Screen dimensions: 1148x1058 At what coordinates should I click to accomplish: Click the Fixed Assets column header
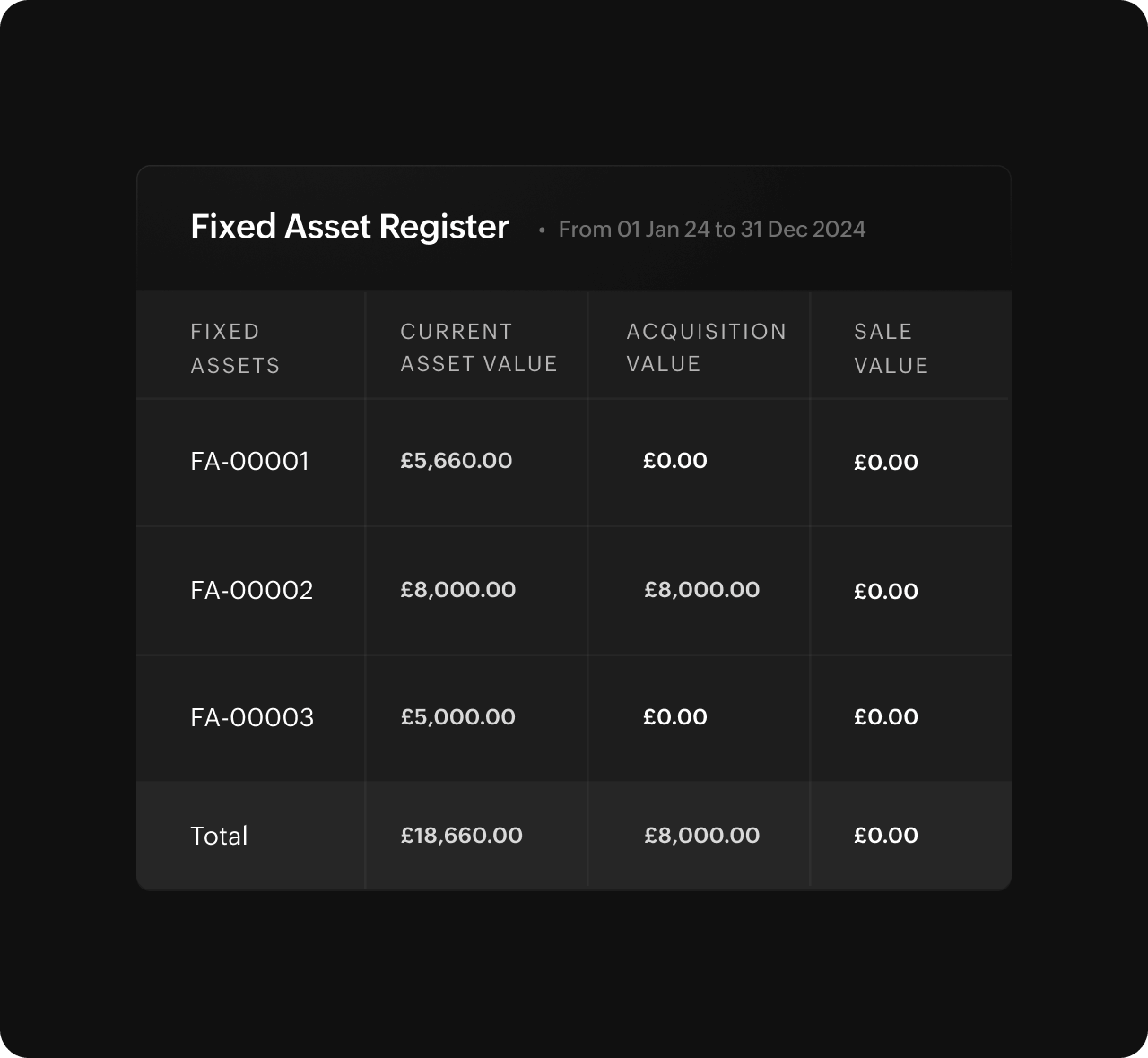pyautogui.click(x=235, y=348)
